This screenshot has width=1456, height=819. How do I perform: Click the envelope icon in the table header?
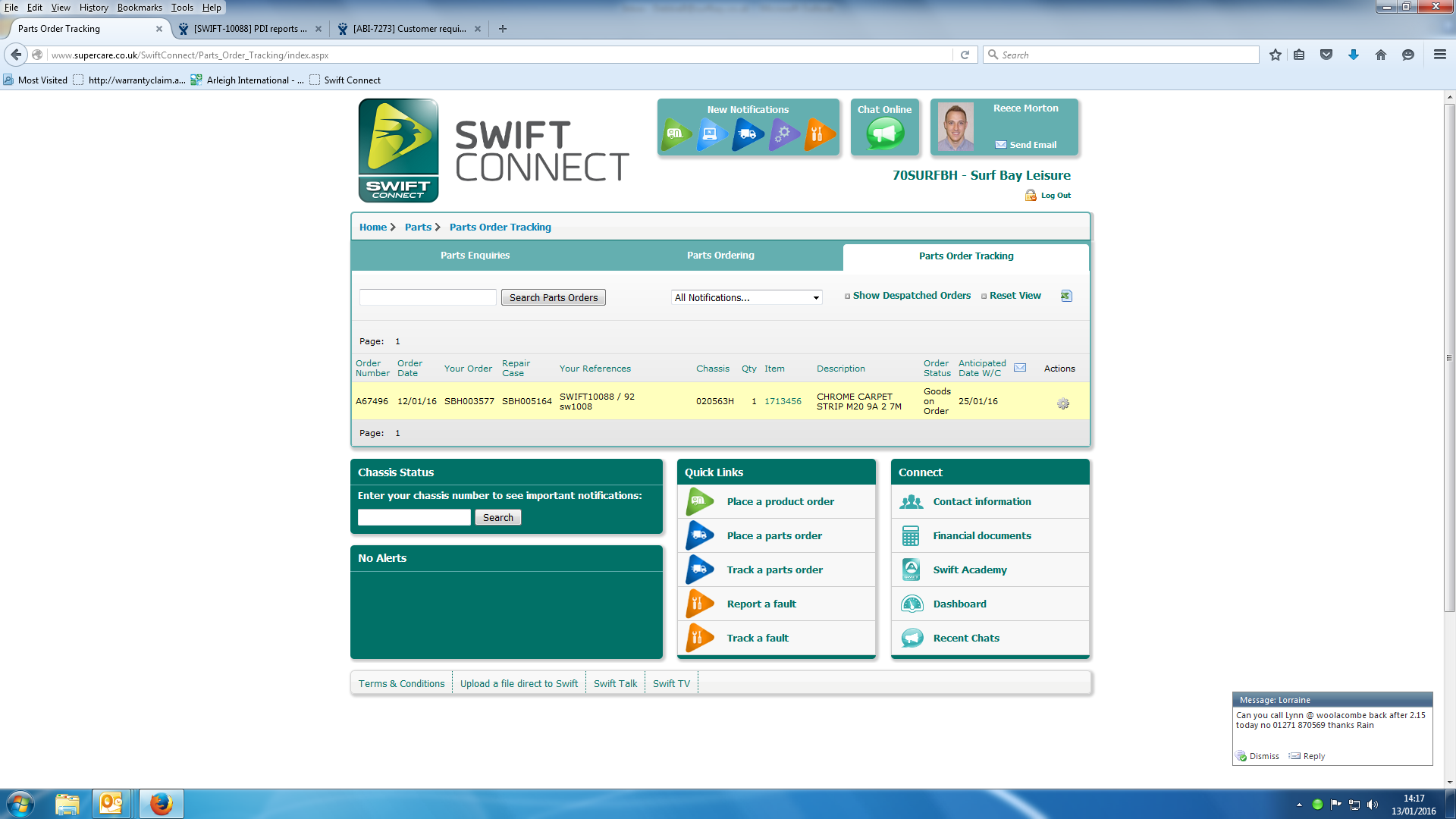(1020, 368)
